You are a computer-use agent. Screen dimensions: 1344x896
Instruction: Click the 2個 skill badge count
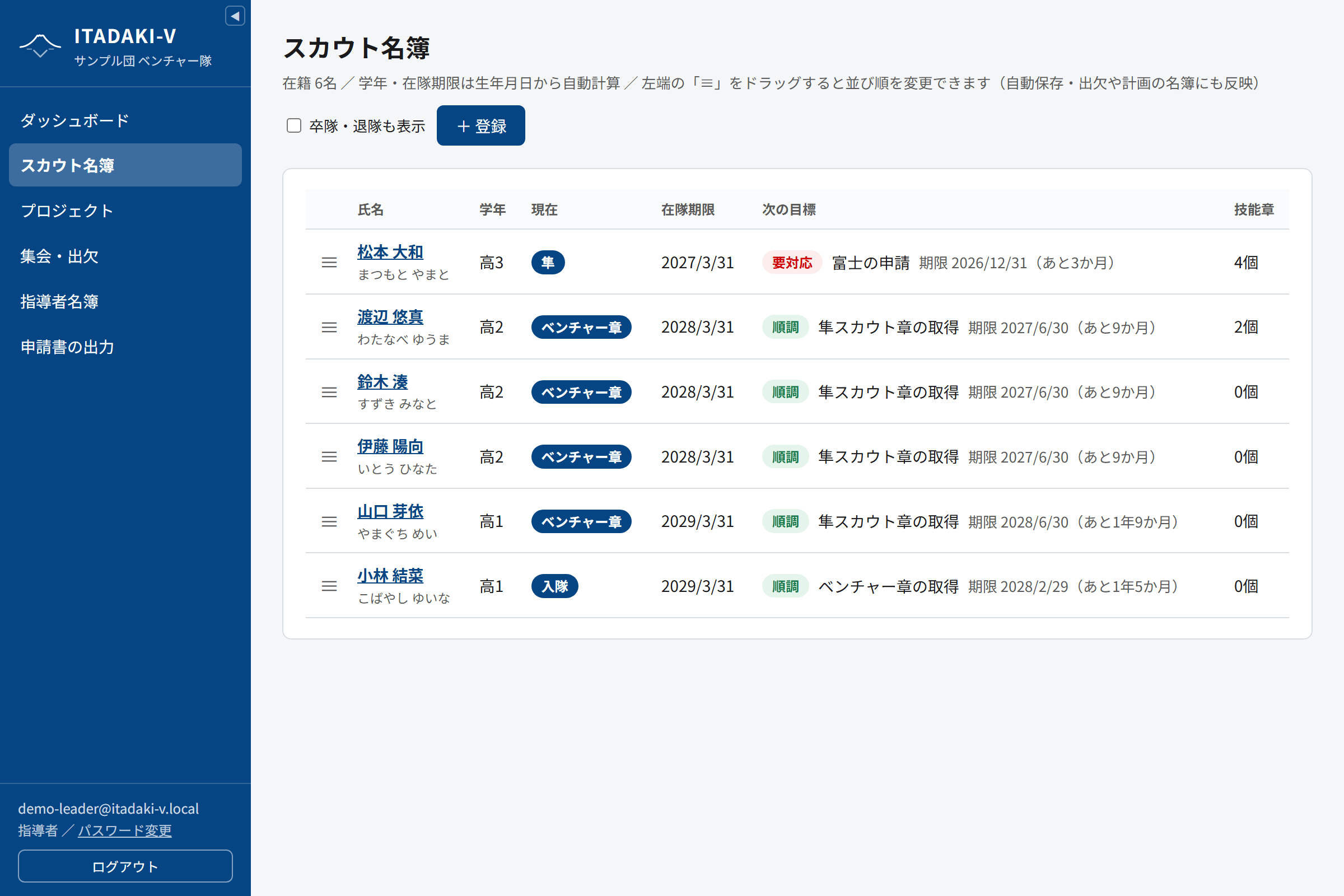click(1245, 327)
